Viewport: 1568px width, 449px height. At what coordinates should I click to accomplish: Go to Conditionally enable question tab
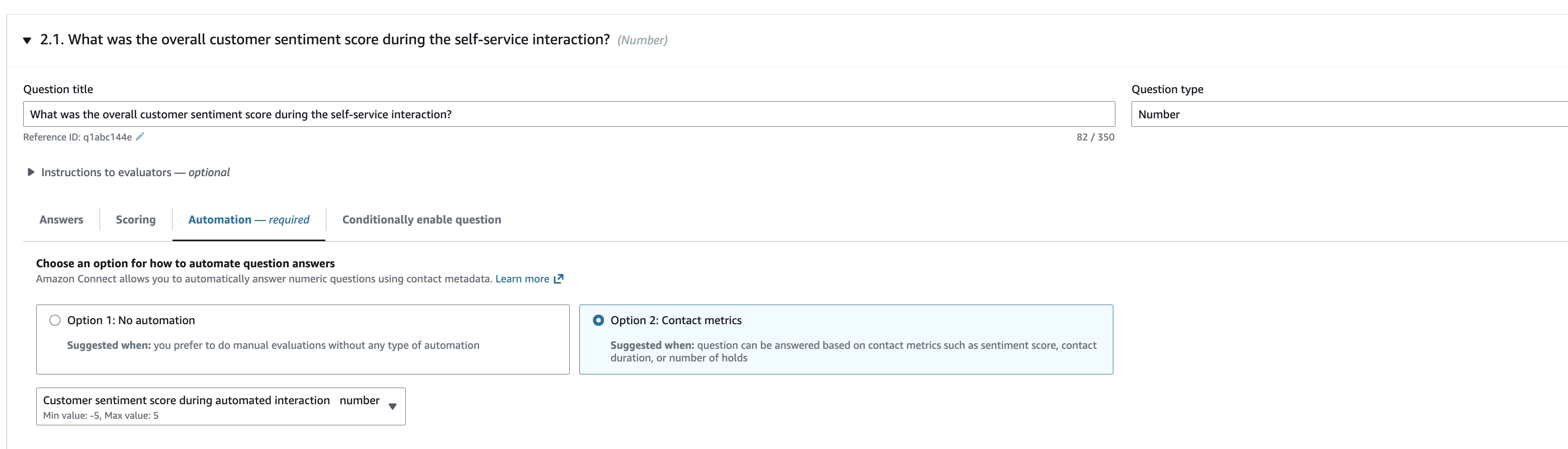(421, 220)
